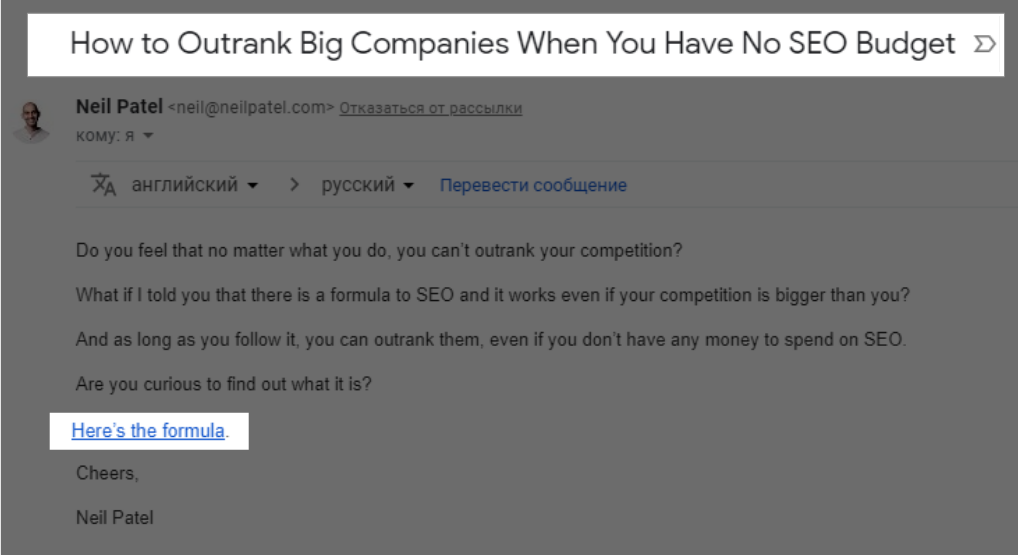Viewport: 1018px width, 555px height.
Task: Click the line Are you curious to find out
Action: 224,384
